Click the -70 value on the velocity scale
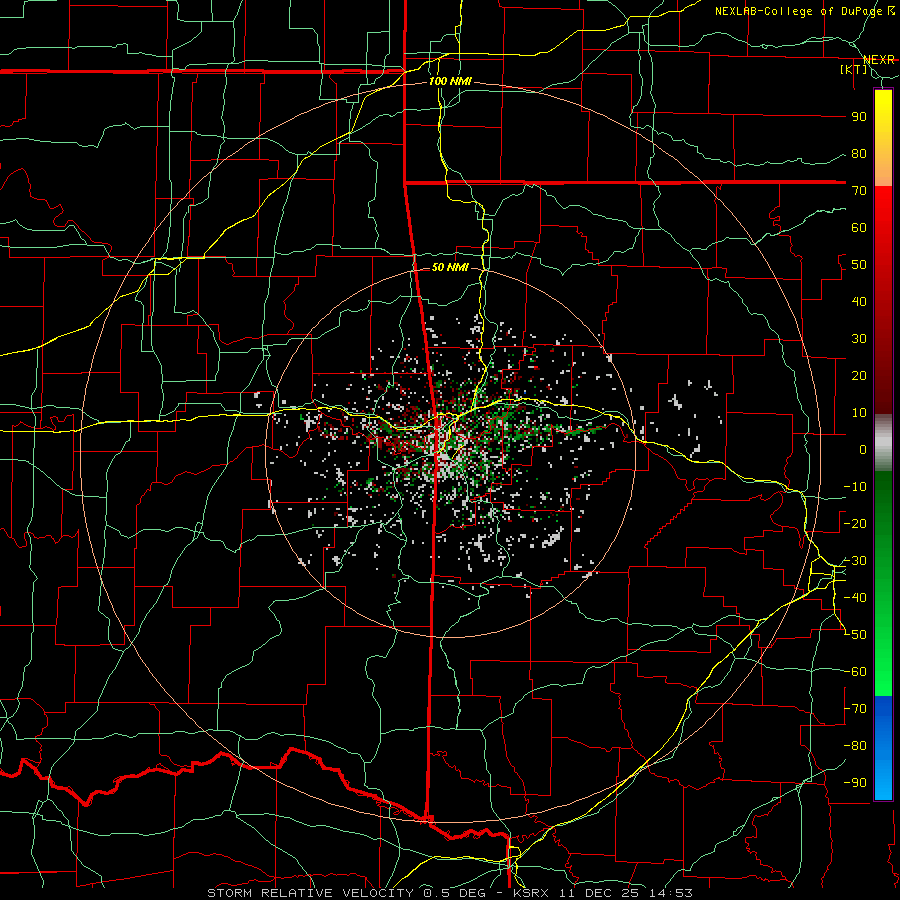 (x=855, y=709)
